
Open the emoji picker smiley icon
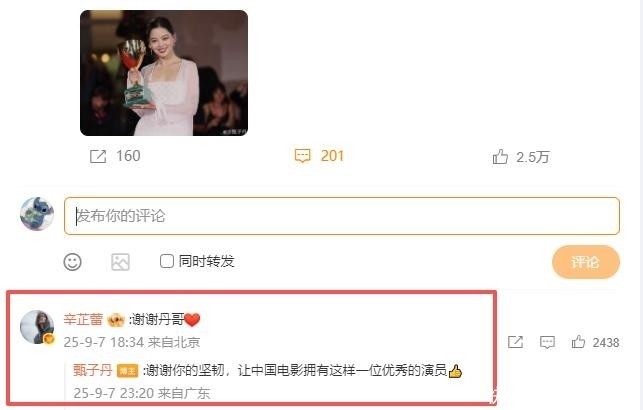click(73, 262)
